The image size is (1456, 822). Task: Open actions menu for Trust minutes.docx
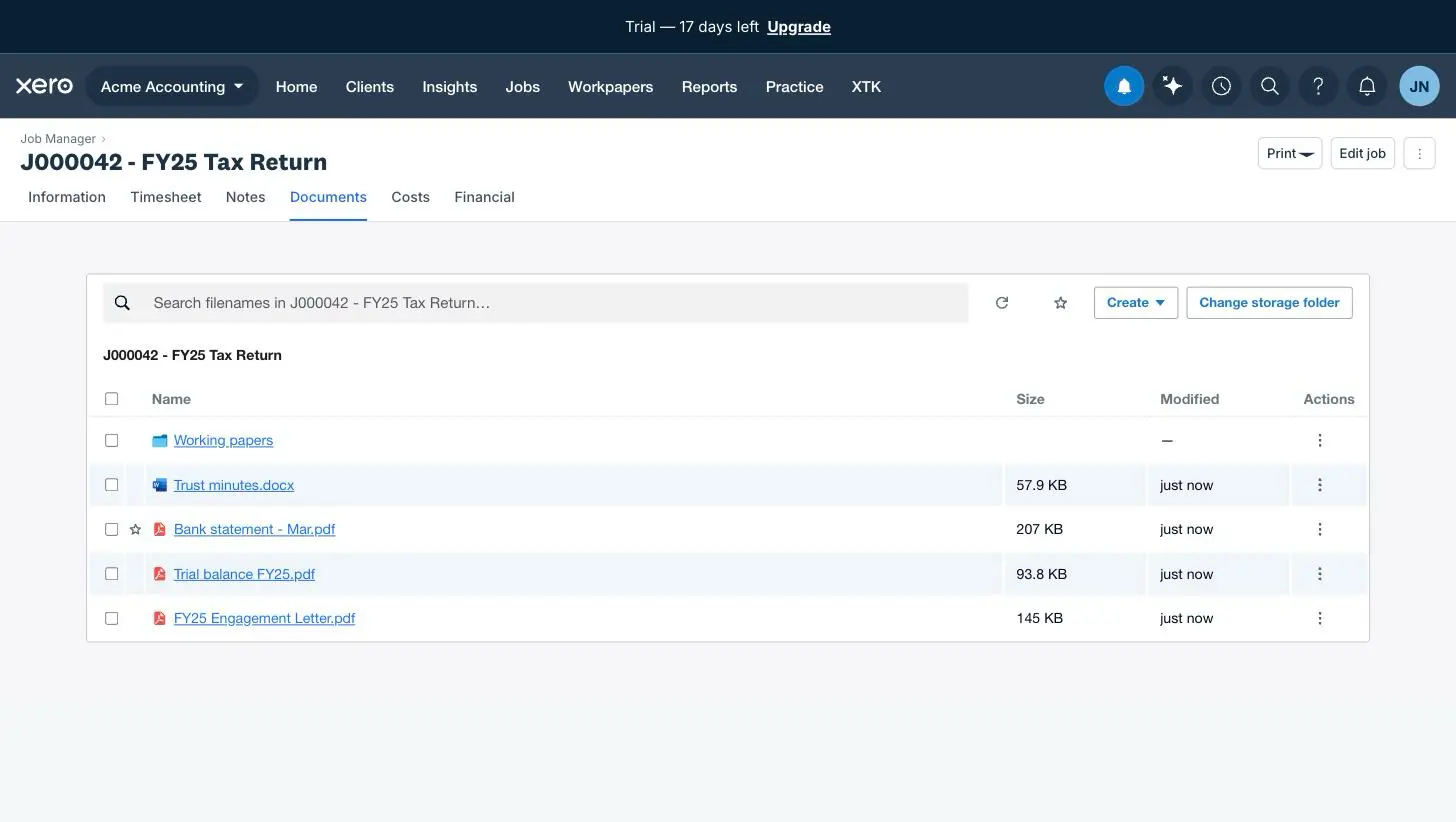tap(1319, 485)
